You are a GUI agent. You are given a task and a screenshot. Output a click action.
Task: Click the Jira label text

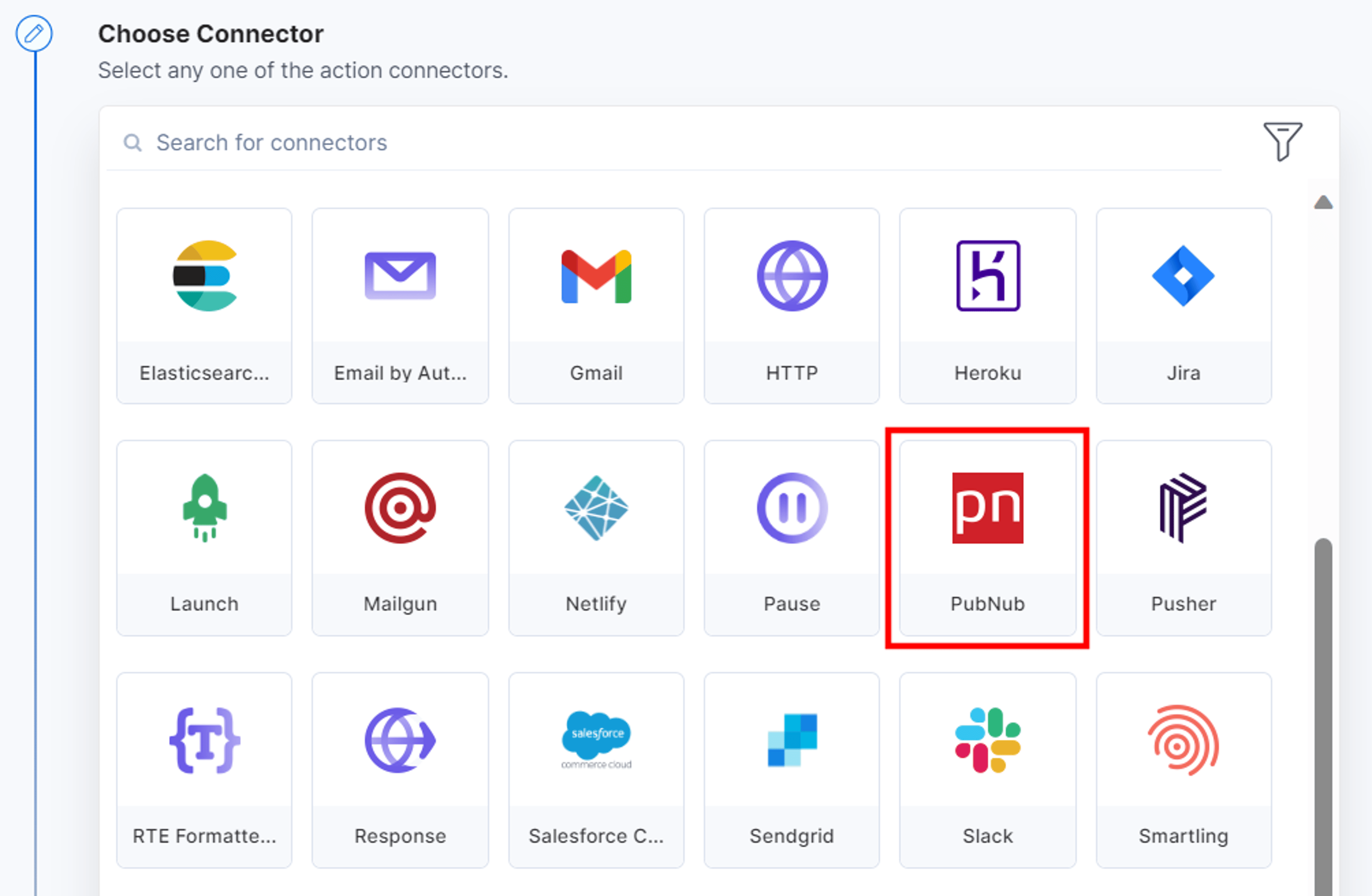point(1183,373)
